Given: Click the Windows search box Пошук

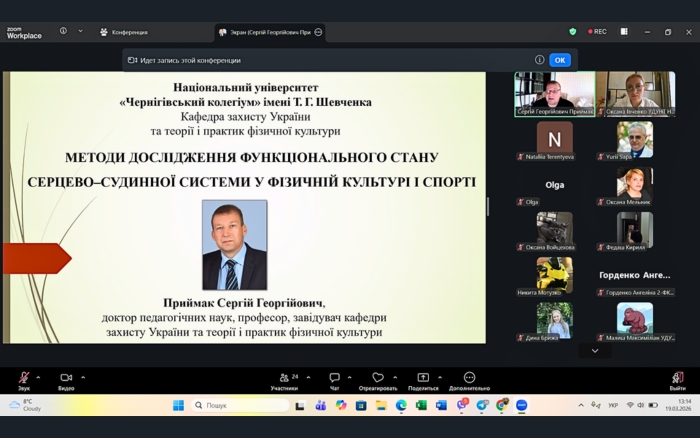Looking at the screenshot, I should 241,405.
